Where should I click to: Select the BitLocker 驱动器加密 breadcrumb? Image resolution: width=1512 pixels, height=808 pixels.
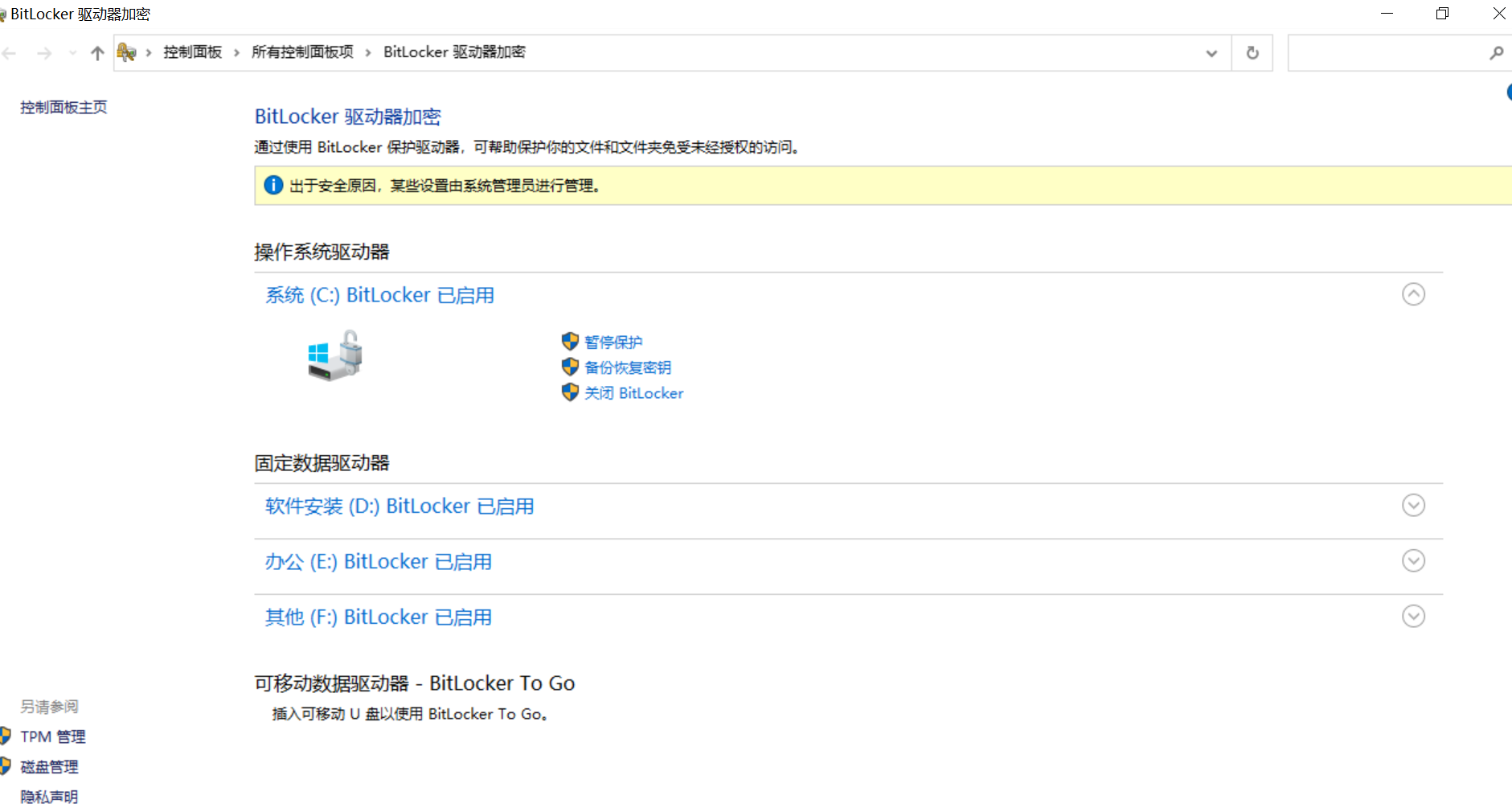[454, 52]
